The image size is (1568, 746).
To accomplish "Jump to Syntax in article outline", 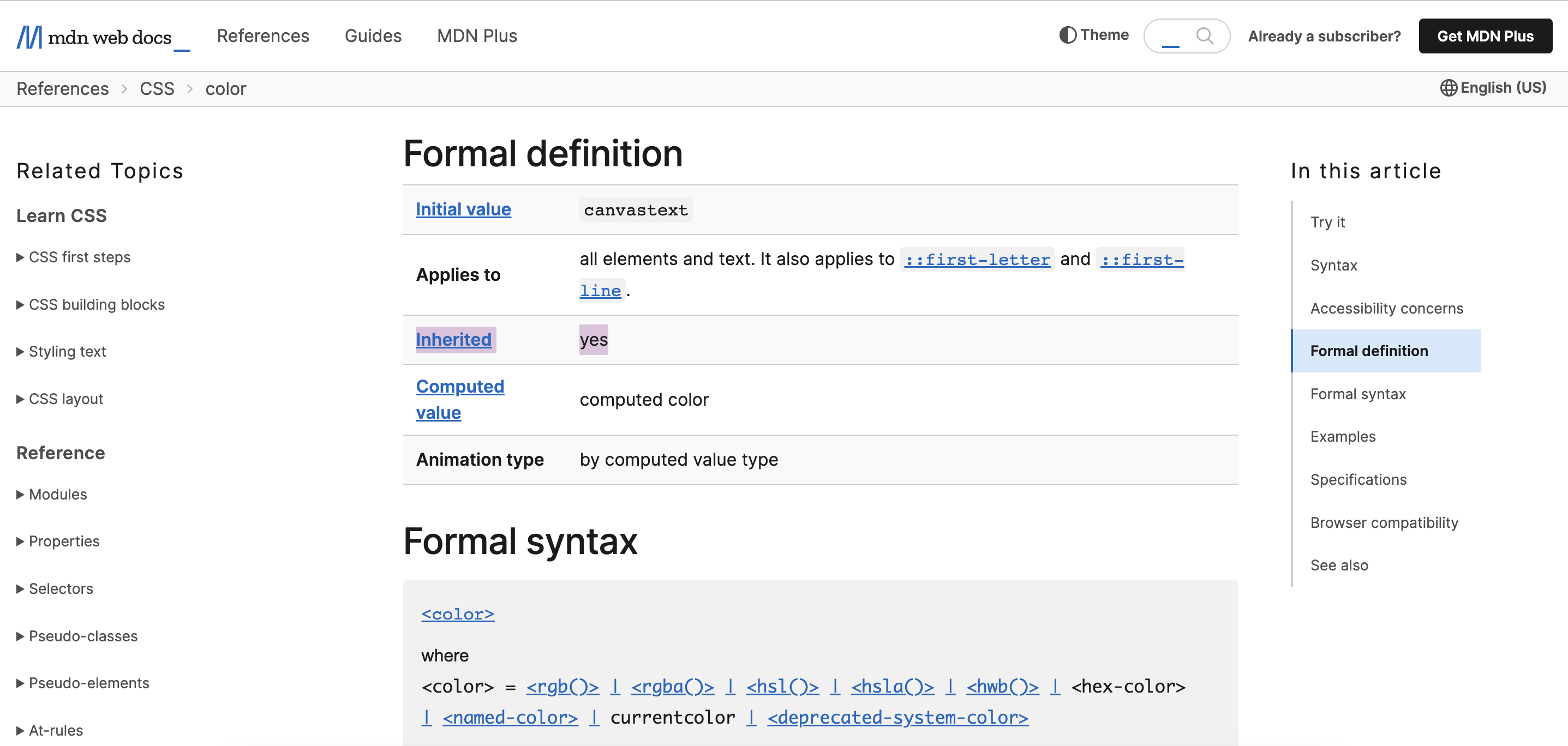I will 1333,265.
